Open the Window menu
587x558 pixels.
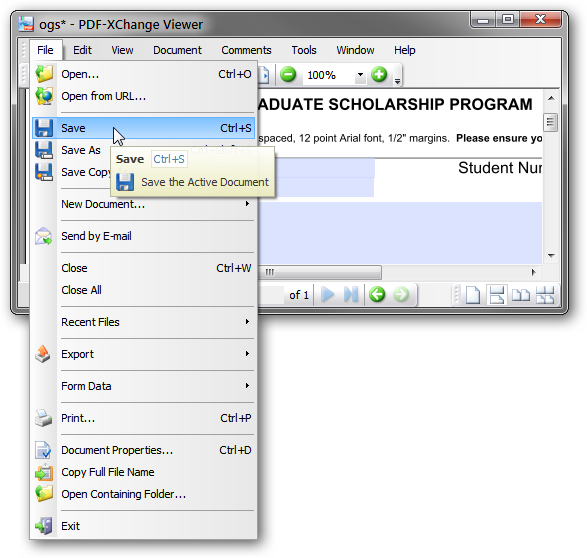point(355,50)
